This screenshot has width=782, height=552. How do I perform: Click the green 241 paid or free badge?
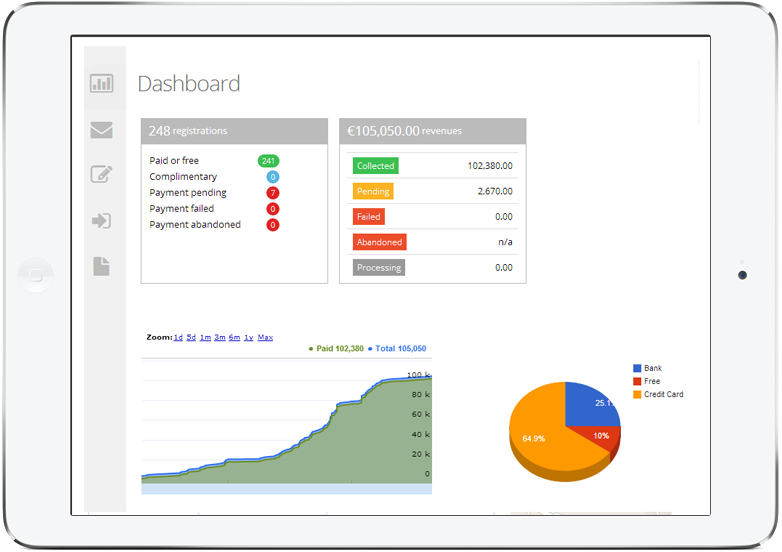click(268, 161)
